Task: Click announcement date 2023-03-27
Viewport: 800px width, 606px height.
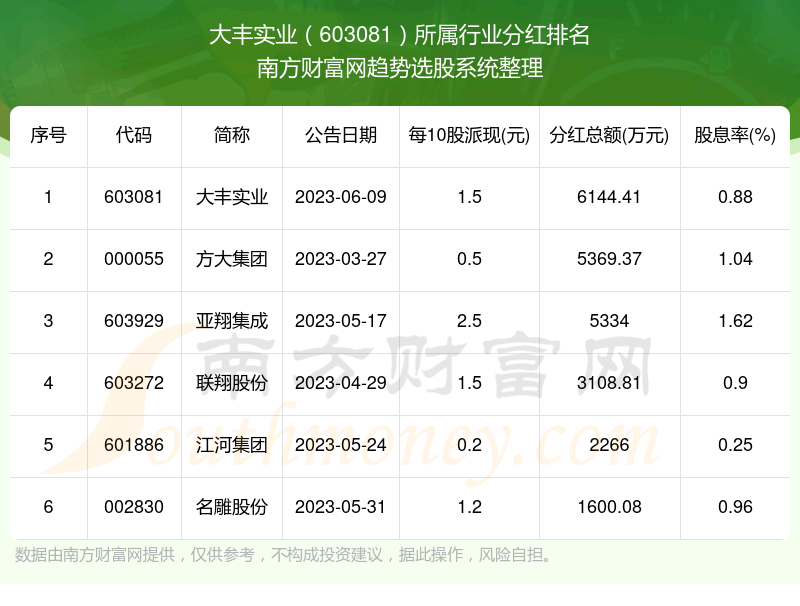Action: pos(341,259)
